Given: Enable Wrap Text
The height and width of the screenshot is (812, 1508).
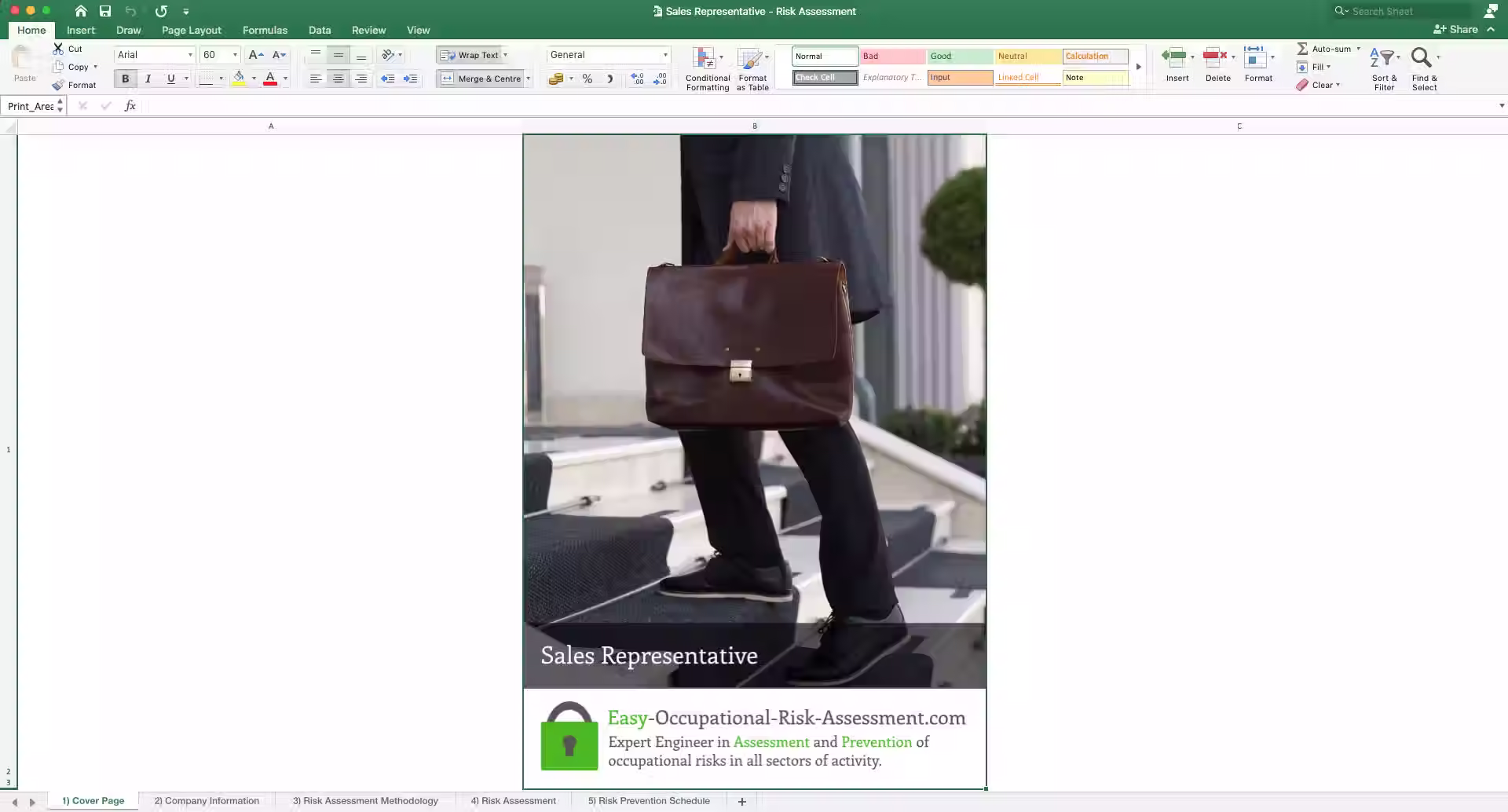Looking at the screenshot, I should [x=471, y=55].
